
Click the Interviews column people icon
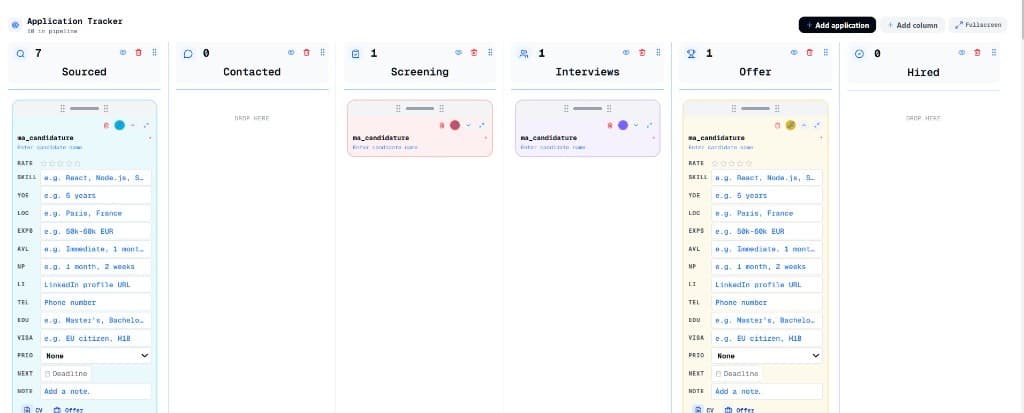(x=524, y=54)
